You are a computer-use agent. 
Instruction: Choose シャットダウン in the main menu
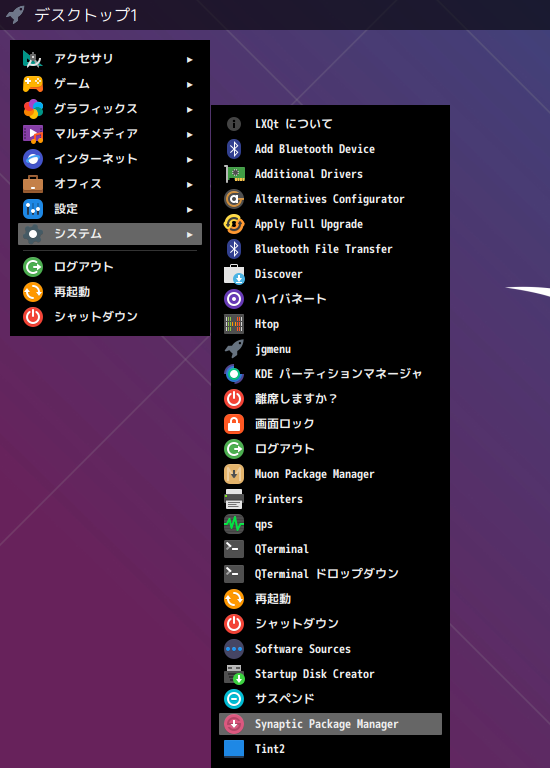click(x=110, y=316)
